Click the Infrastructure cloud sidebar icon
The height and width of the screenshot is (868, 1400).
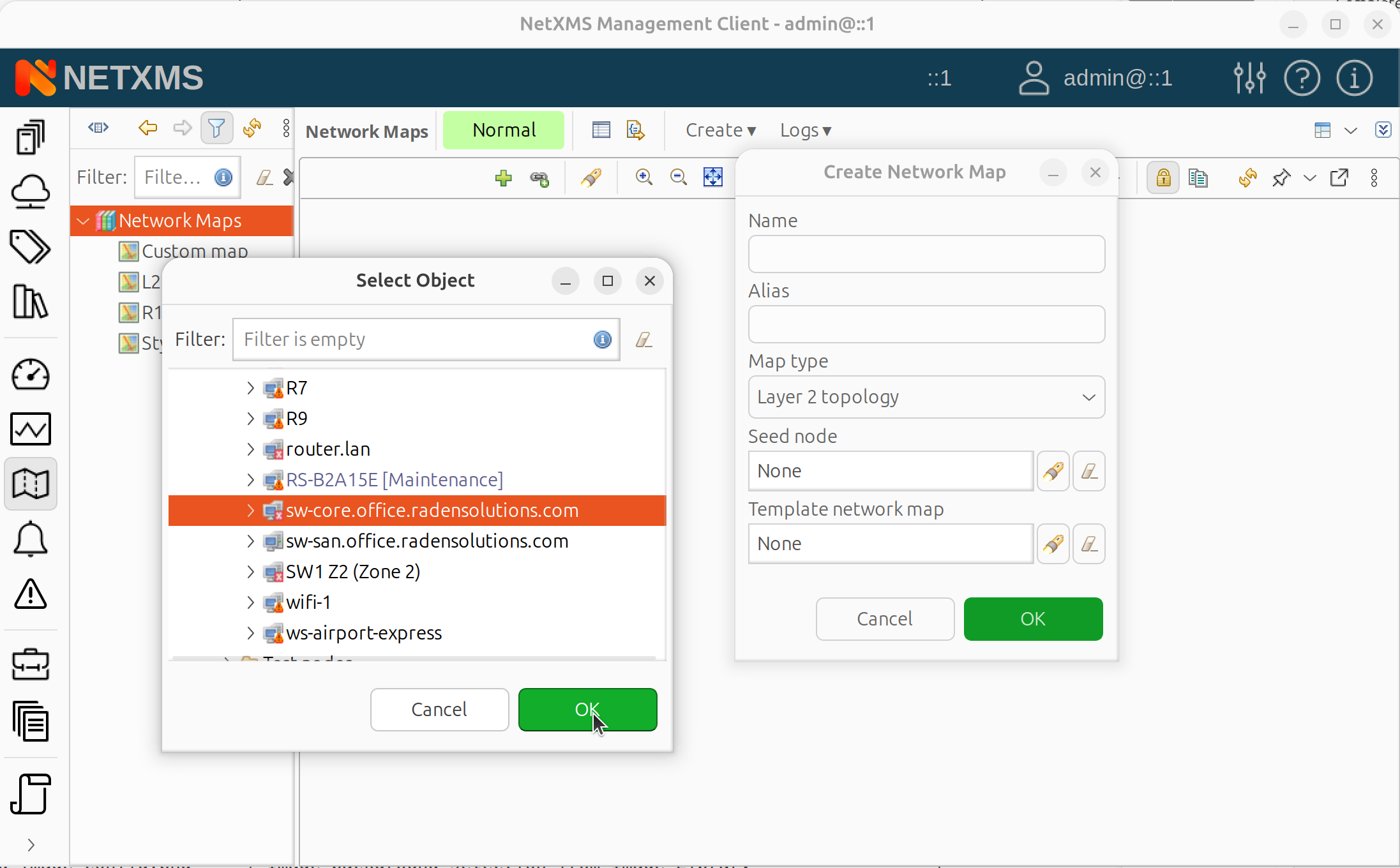click(x=30, y=191)
